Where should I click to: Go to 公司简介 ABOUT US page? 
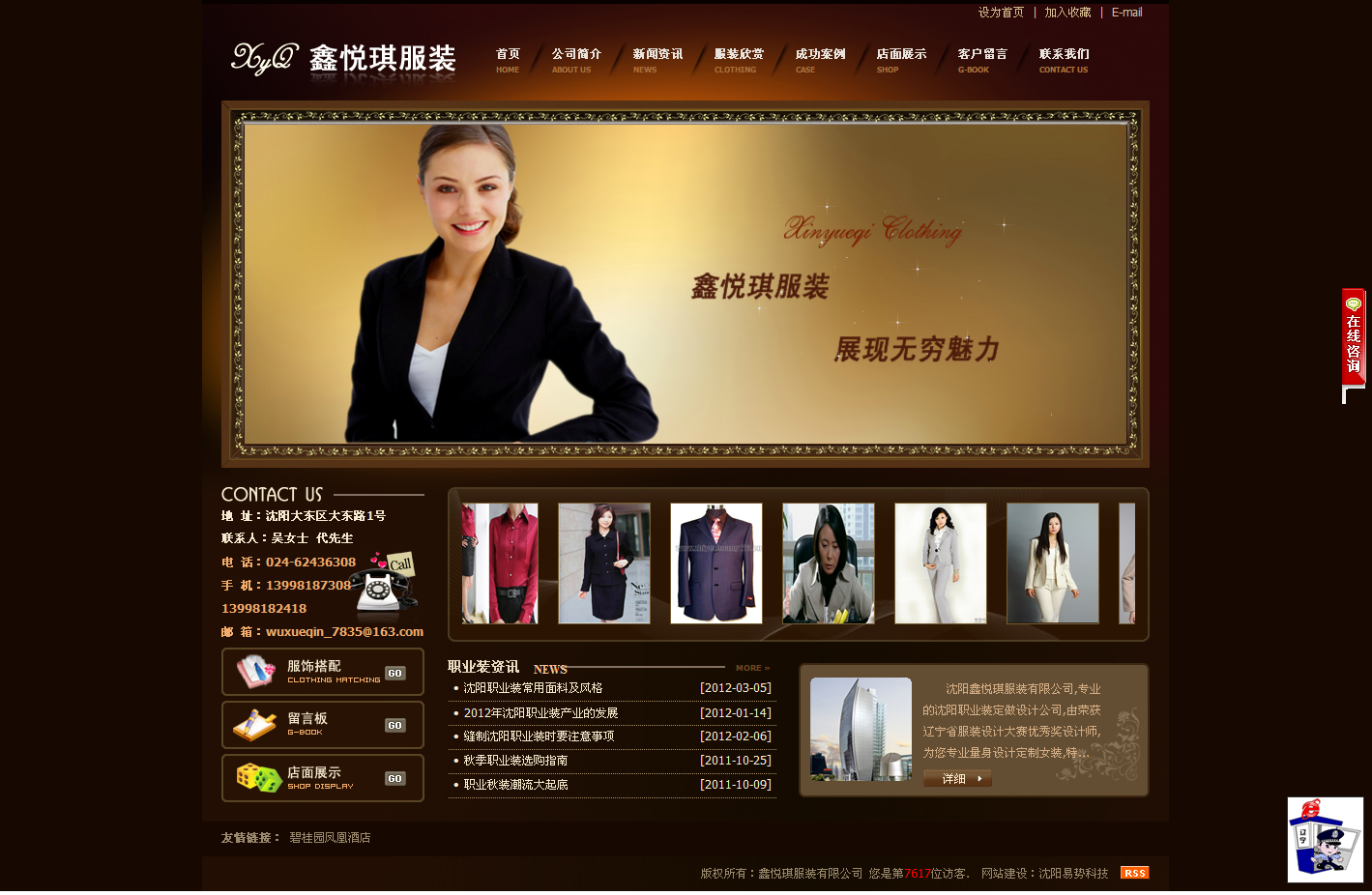pyautogui.click(x=576, y=60)
